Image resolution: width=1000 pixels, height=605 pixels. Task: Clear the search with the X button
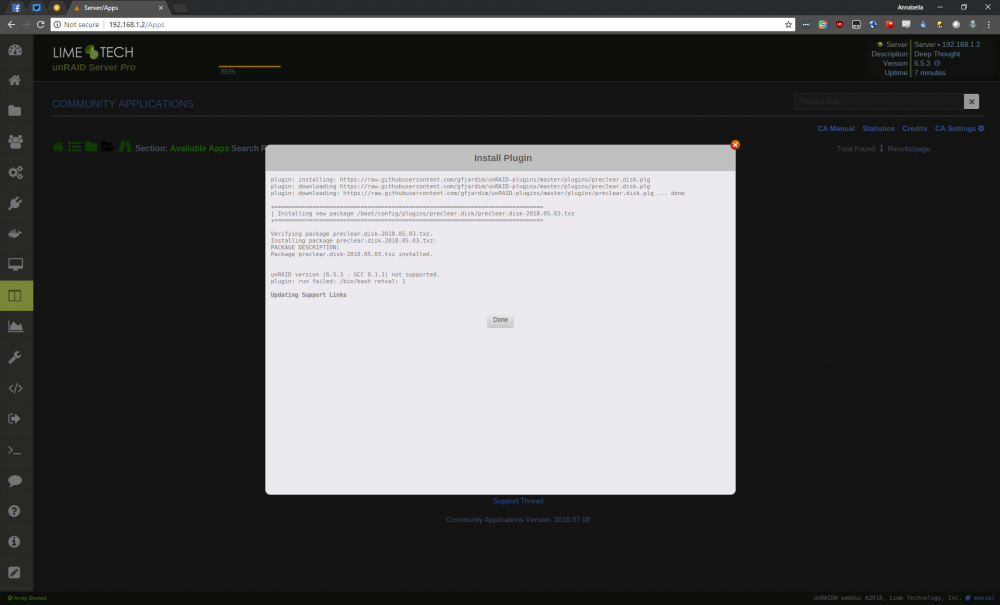[971, 101]
